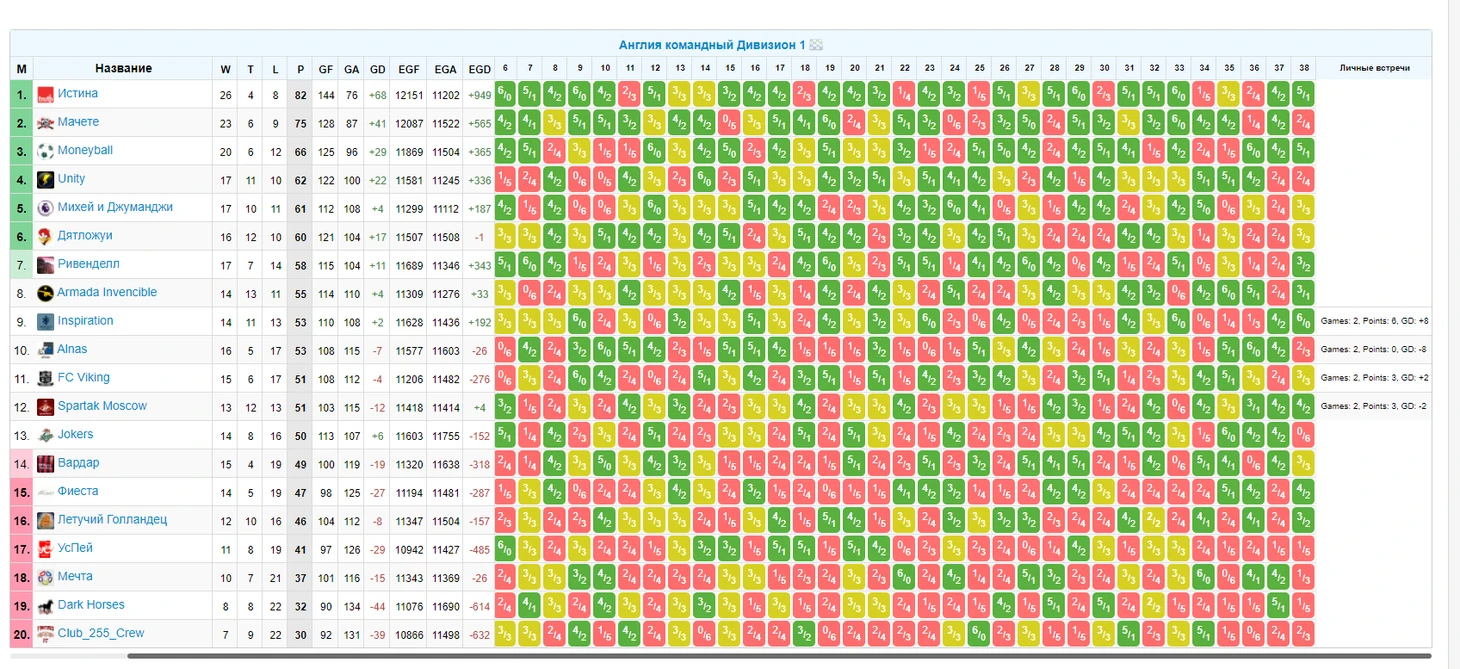The width and height of the screenshot is (1460, 669).
Task: Click Inspiration's head-to-head text Points: 6
Action: coord(1376,322)
